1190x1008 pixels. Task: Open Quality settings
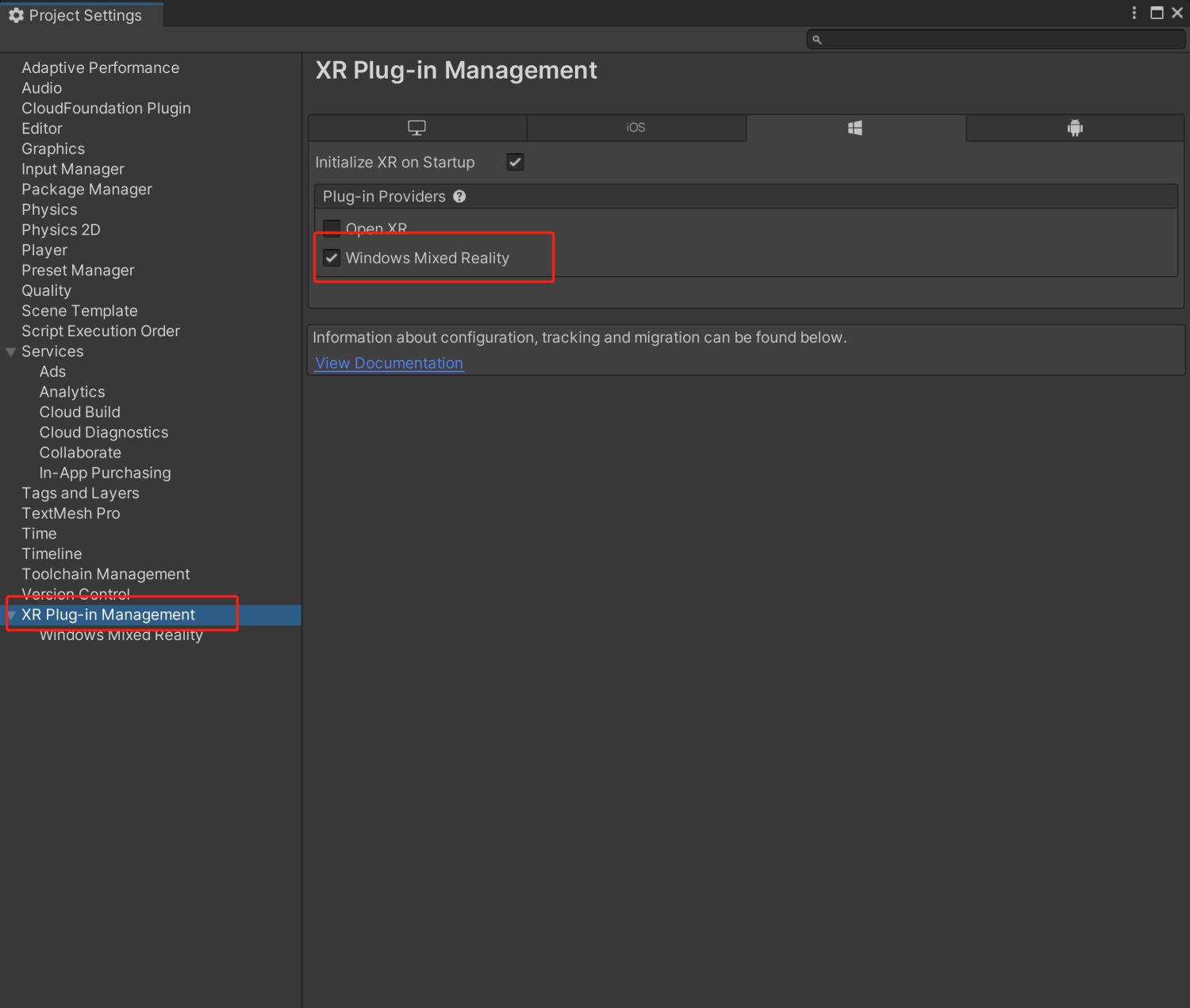click(x=46, y=291)
